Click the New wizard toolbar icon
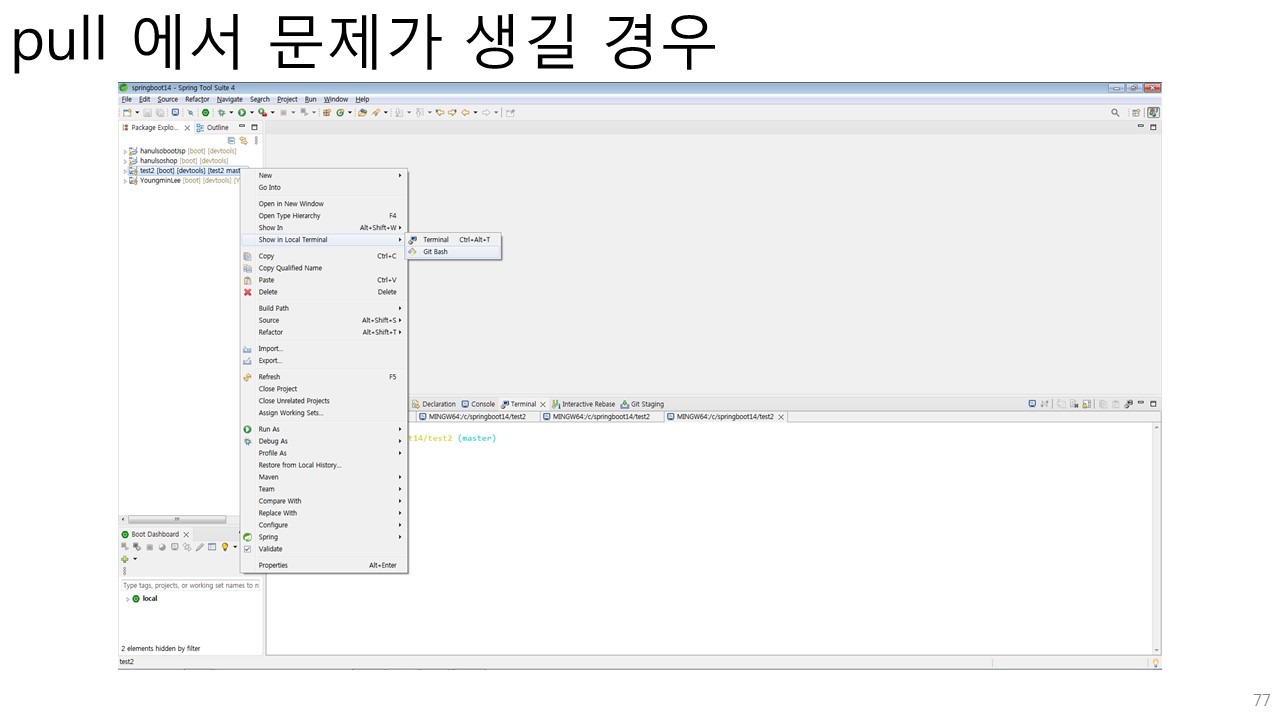Image resolution: width=1280 pixels, height=720 pixels. tap(127, 113)
